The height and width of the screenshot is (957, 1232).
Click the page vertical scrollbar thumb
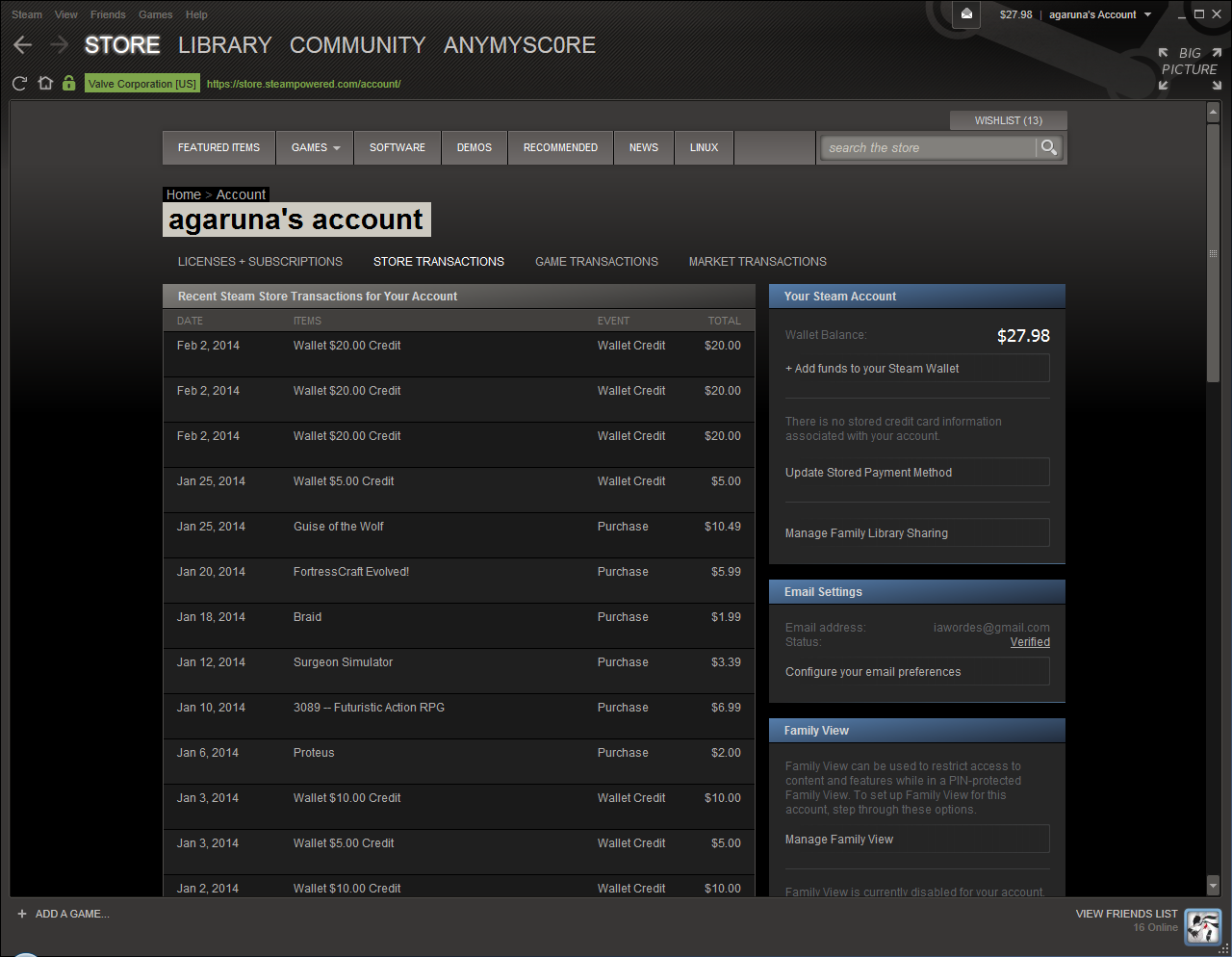[x=1213, y=253]
